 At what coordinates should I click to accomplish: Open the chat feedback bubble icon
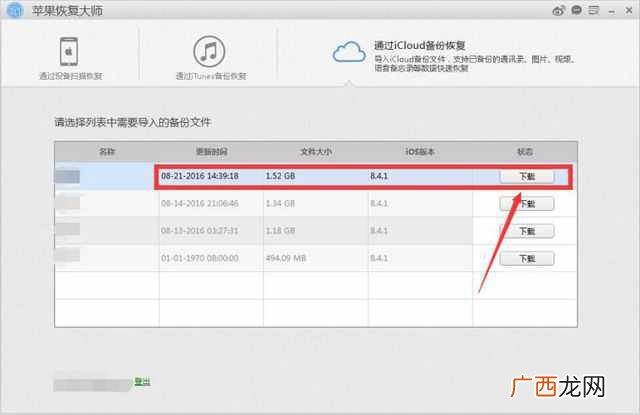point(576,10)
